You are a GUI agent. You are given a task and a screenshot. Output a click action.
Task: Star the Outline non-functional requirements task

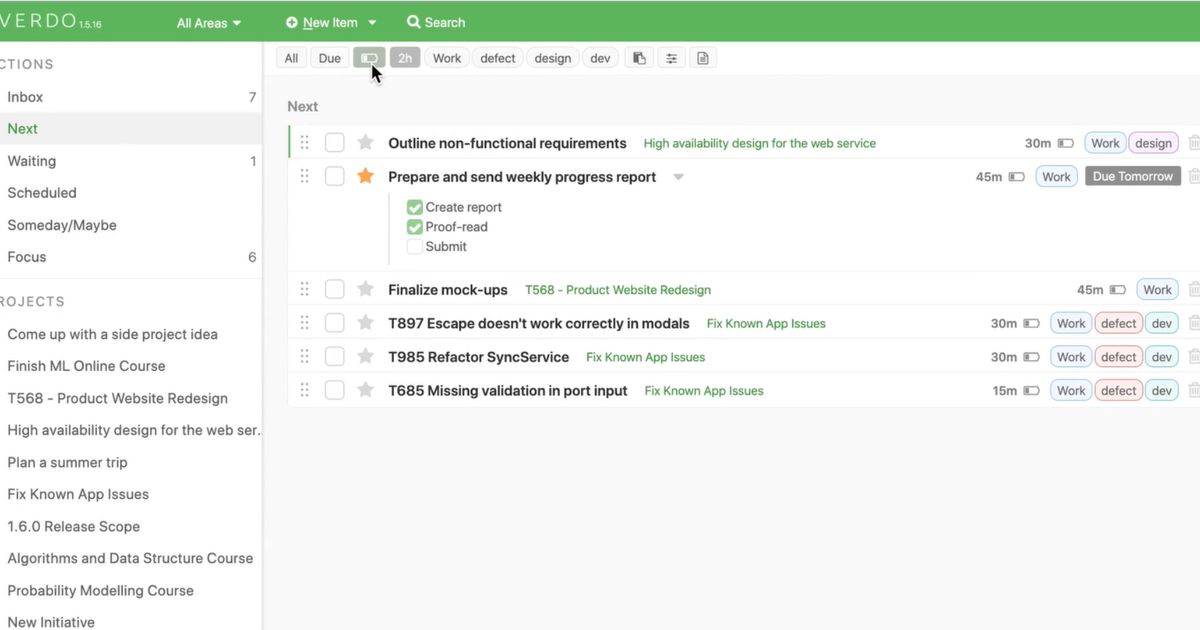click(365, 143)
